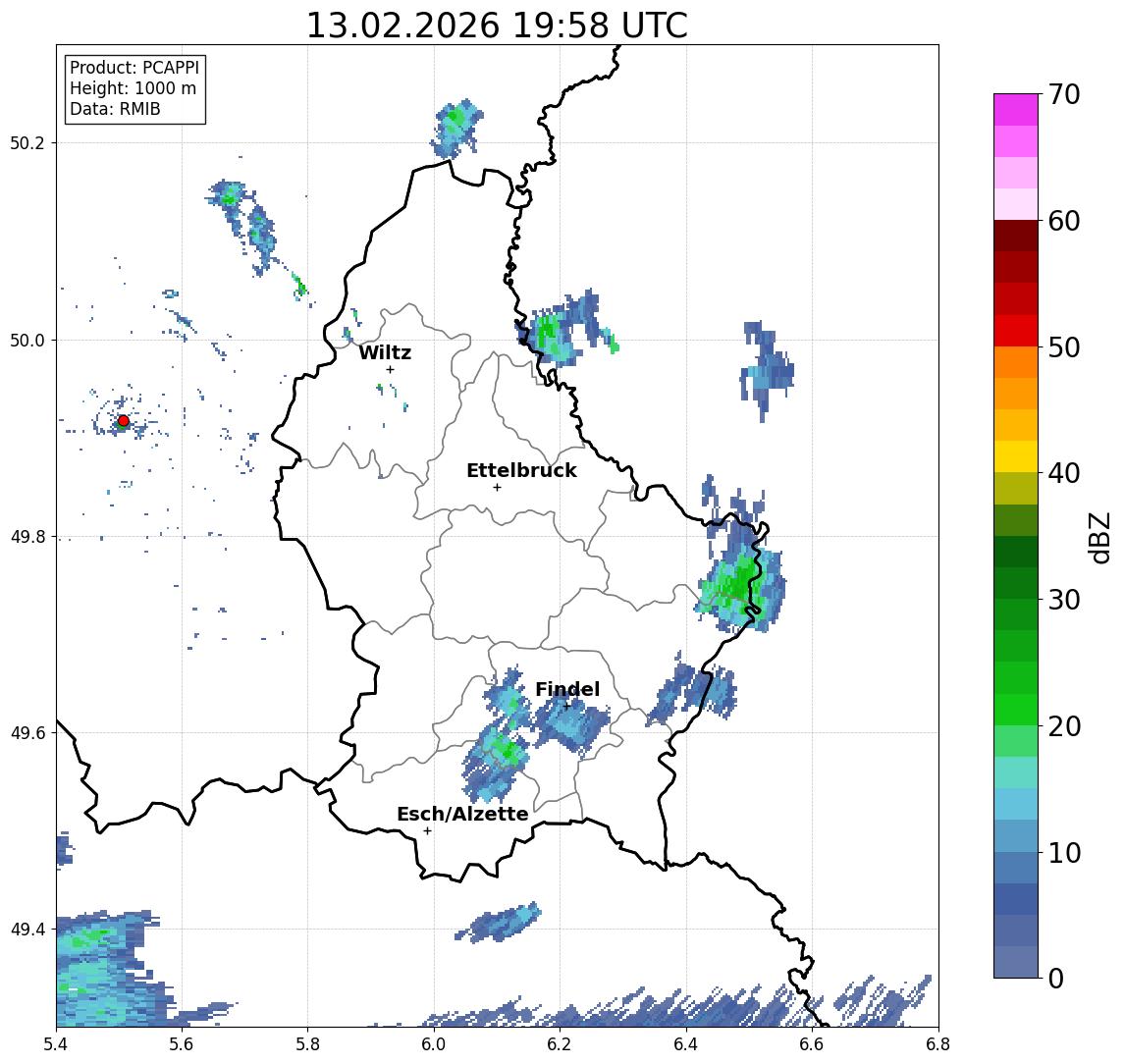The image size is (1124, 1064).
Task: Click the 5.4 longitude tick label
Action: 56,1044
